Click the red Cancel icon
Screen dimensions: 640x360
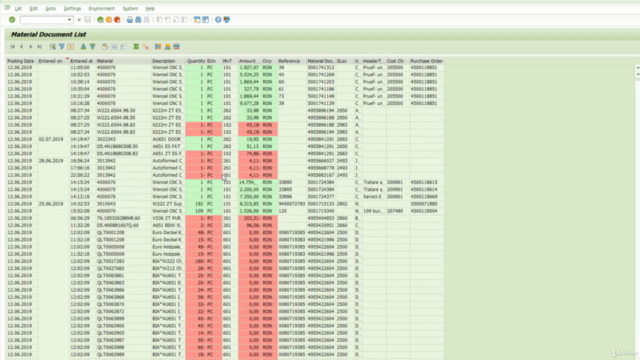tap(117, 20)
